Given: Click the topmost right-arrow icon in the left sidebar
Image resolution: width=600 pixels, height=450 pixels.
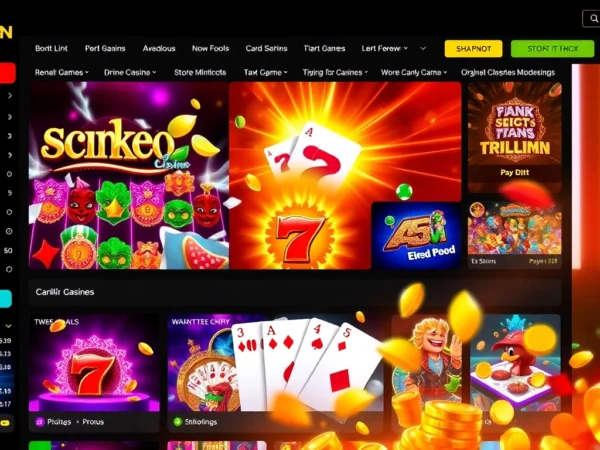Looking at the screenshot, I should 10,96.
